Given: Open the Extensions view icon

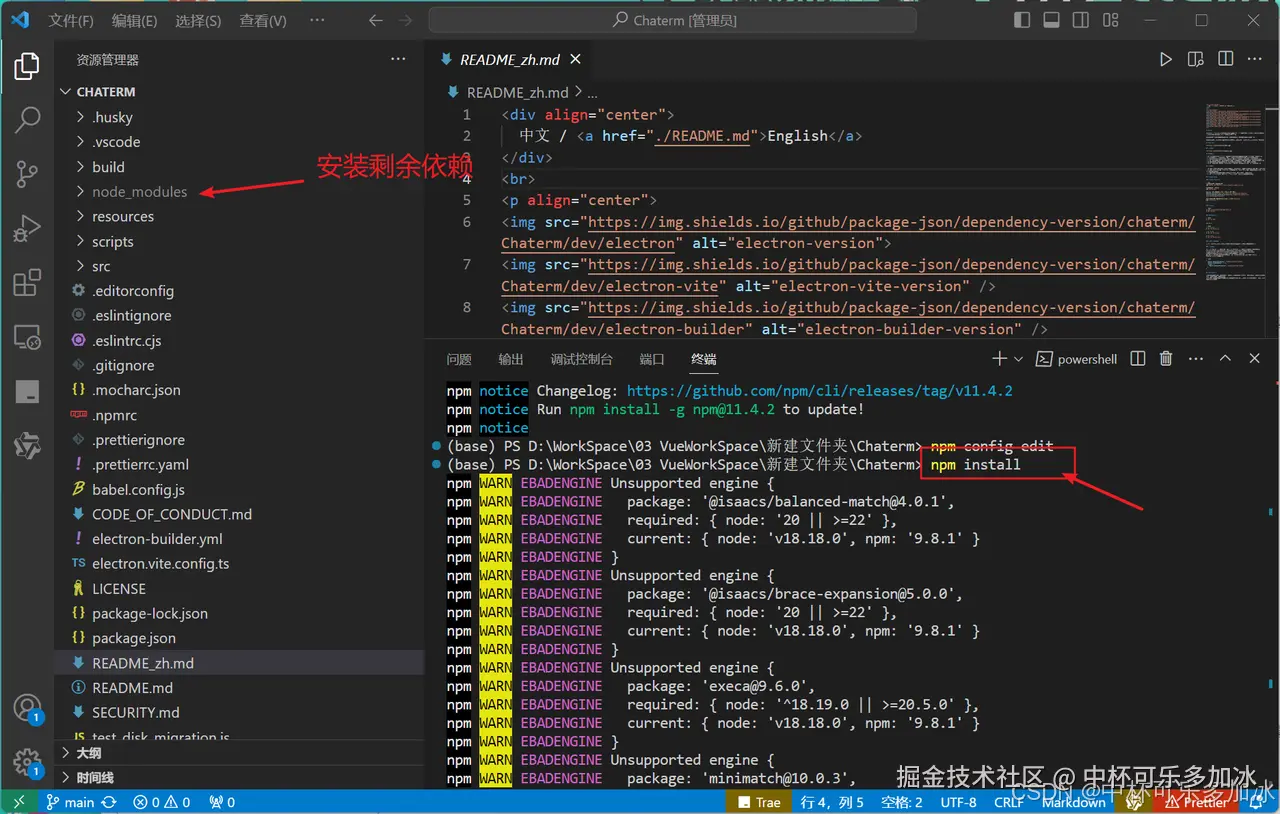Looking at the screenshot, I should pos(27,283).
